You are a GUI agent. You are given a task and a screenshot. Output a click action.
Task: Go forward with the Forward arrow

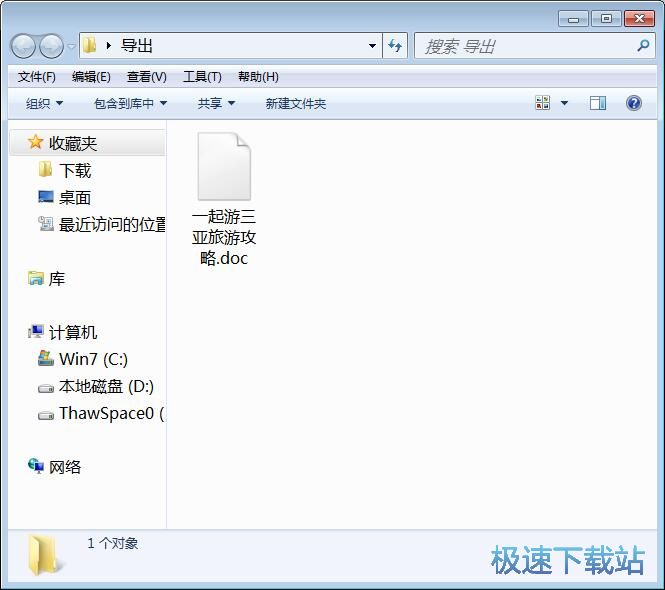pos(51,46)
